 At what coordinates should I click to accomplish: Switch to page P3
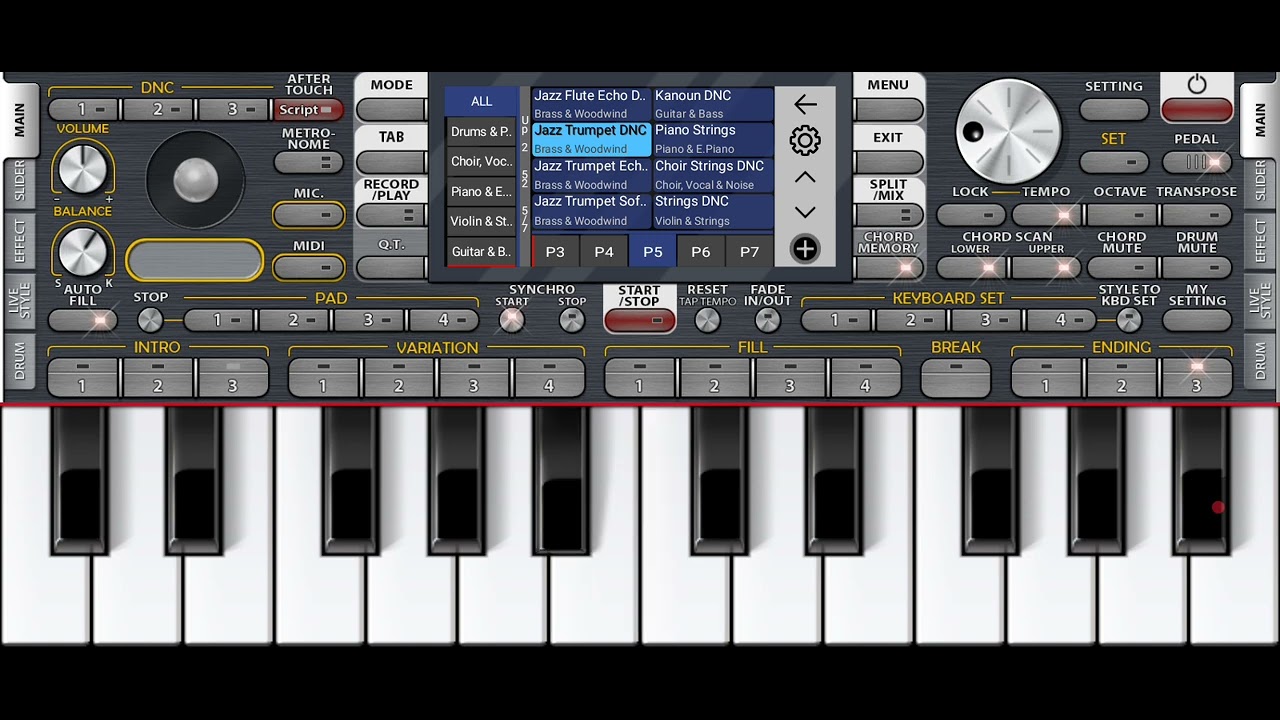555,252
